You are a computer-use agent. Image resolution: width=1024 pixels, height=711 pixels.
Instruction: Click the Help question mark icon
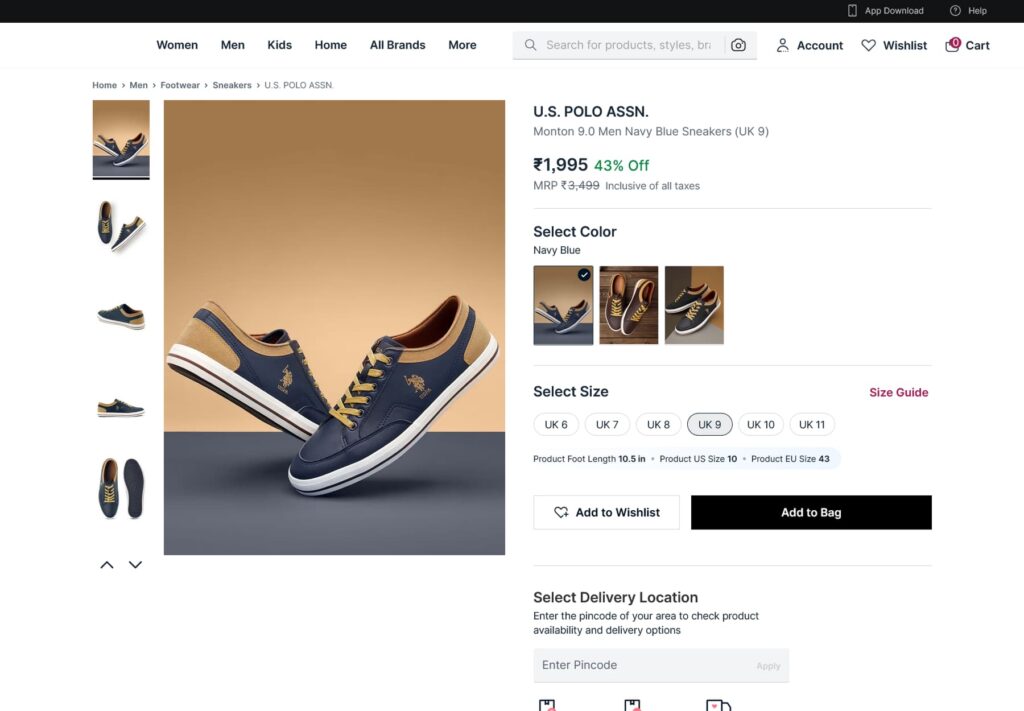tap(955, 11)
